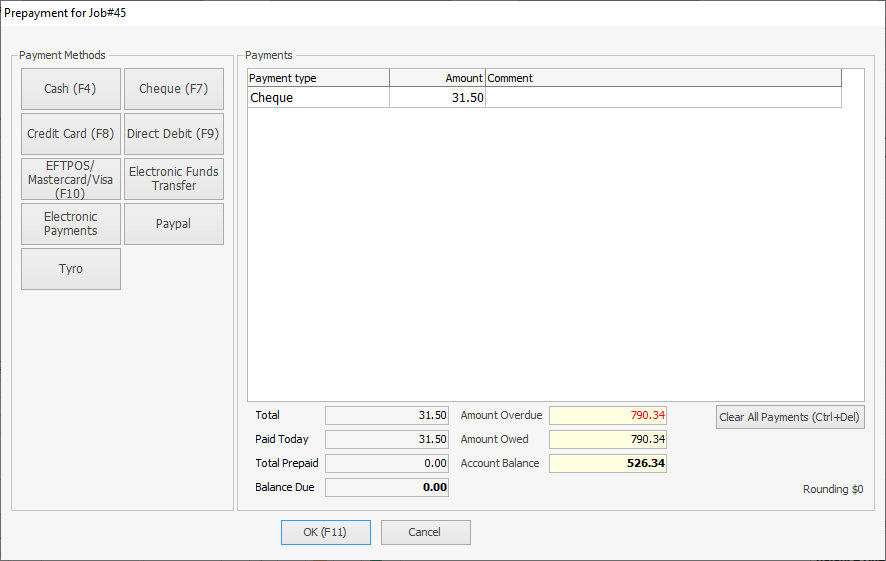
Task: Click the Cash (F4) payment button
Action: point(70,89)
